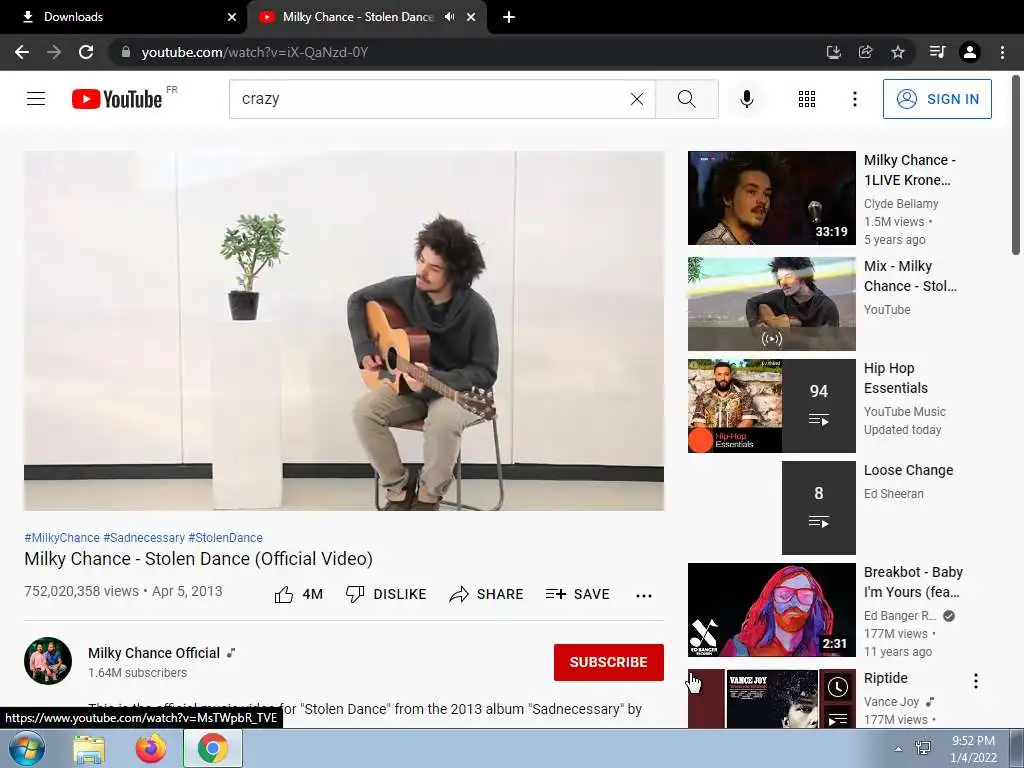The width and height of the screenshot is (1024, 768).
Task: Mute the tab using the speaker icon
Action: tap(449, 17)
